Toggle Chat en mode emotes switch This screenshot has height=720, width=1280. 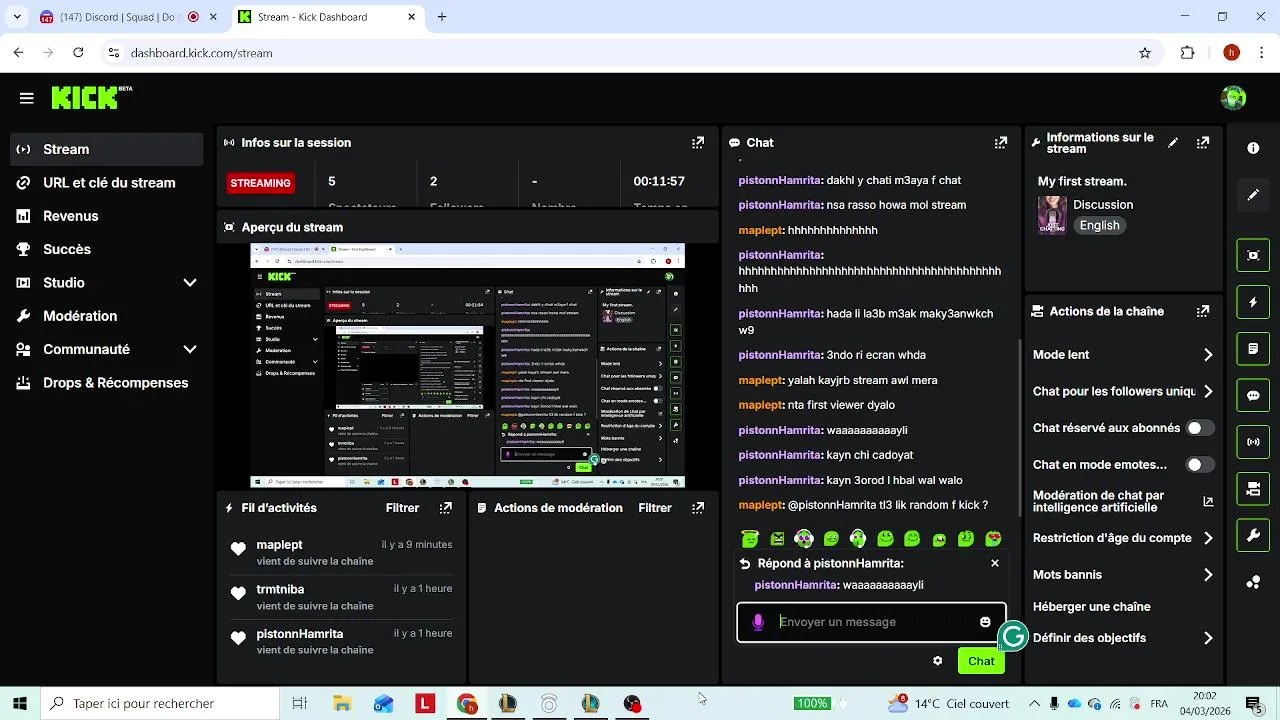point(1199,465)
